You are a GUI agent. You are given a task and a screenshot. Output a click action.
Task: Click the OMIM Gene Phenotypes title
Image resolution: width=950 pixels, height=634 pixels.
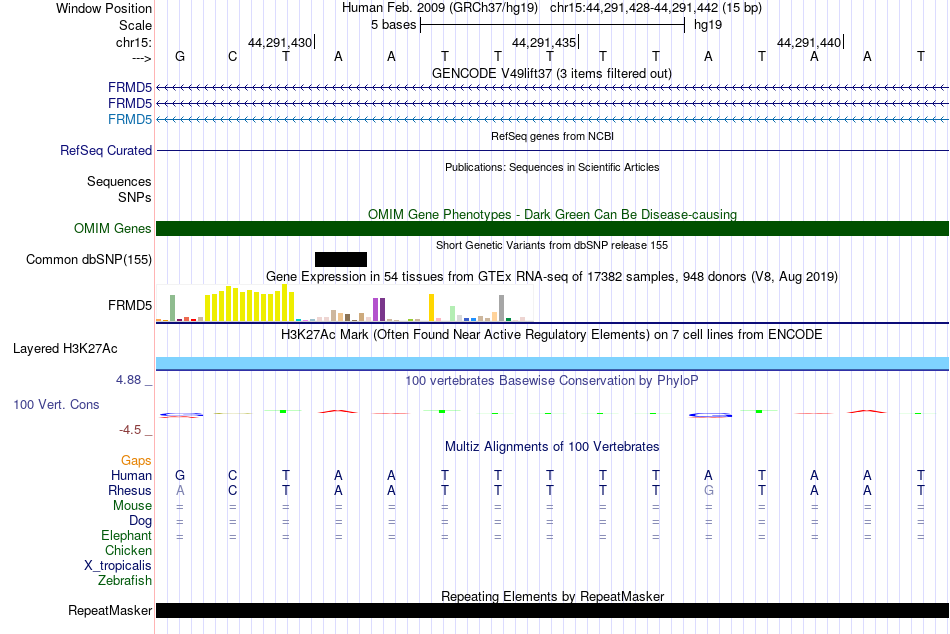pyautogui.click(x=552, y=215)
